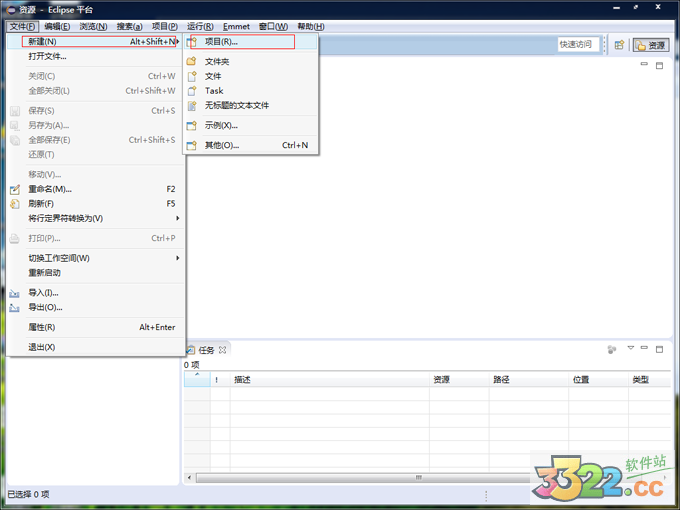
Task: Click the icon beside 无标题的文本文件
Action: coord(192,105)
